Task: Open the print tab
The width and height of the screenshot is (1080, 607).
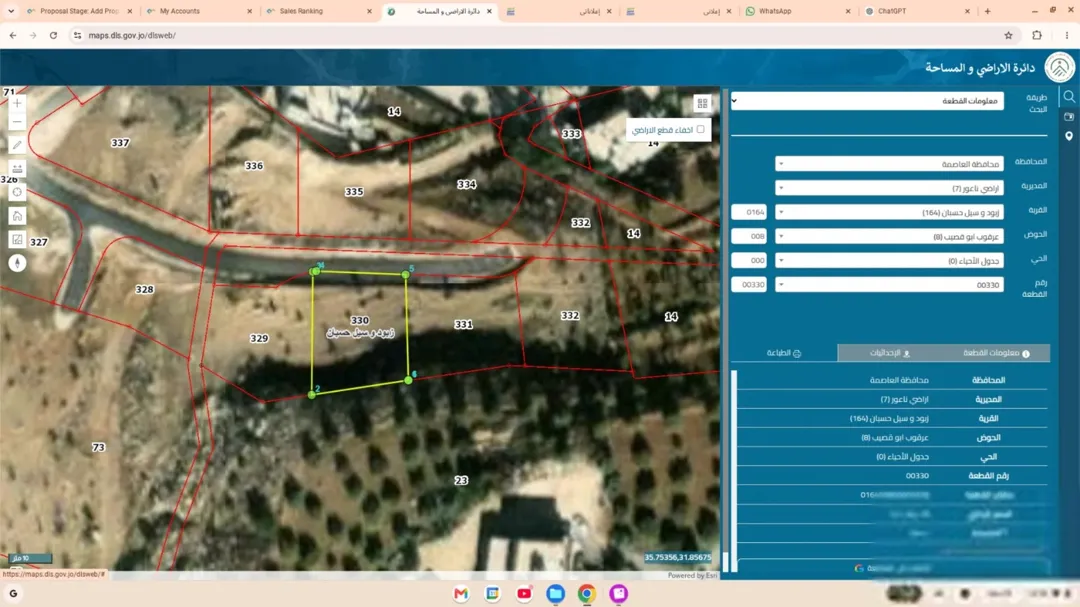Action: click(x=784, y=353)
